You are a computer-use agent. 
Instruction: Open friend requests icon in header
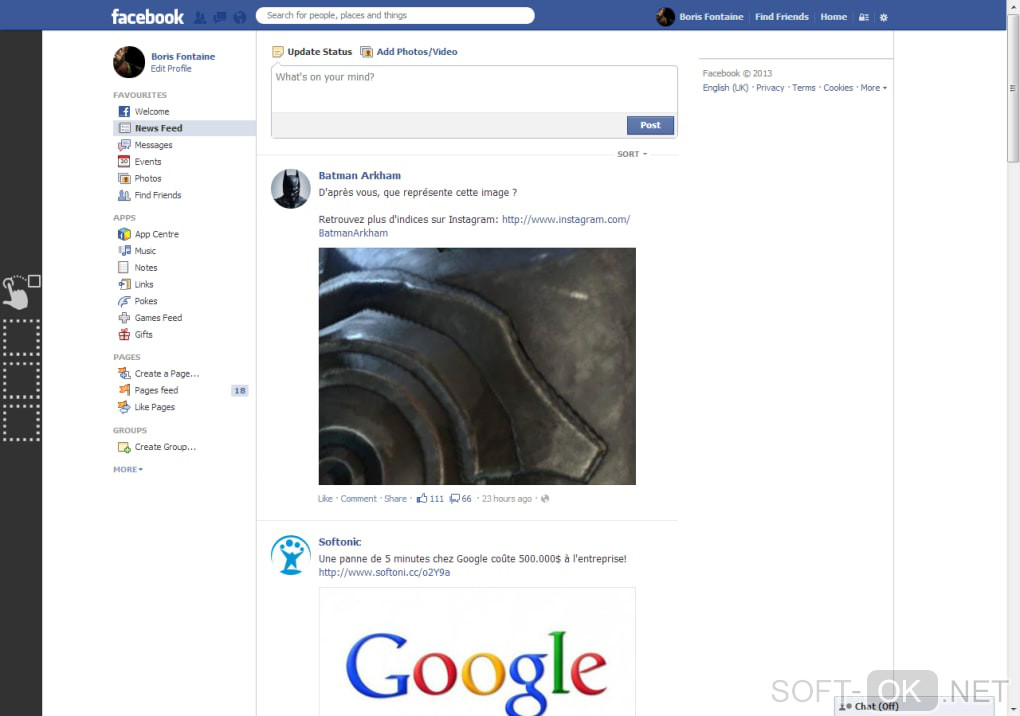click(200, 18)
